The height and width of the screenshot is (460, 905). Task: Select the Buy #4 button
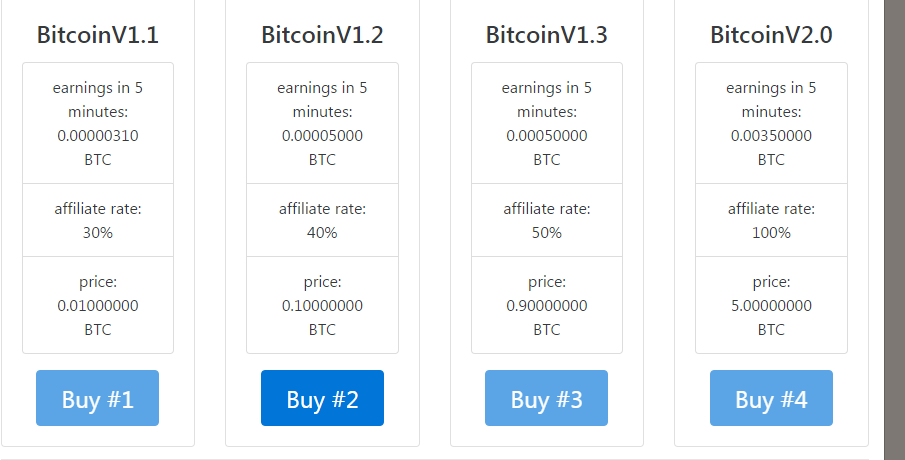pyautogui.click(x=771, y=398)
